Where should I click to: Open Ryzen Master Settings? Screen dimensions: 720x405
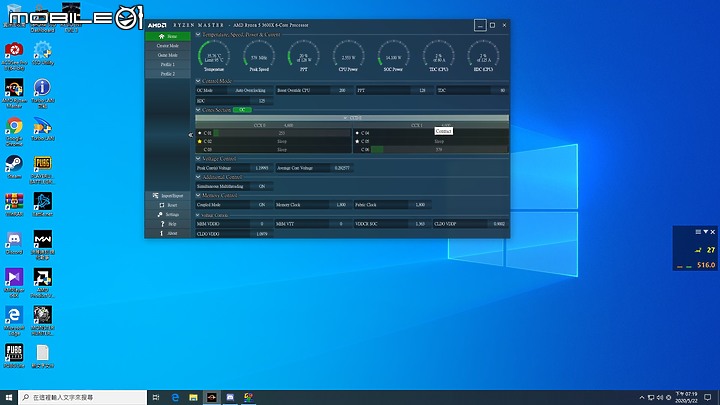click(168, 214)
